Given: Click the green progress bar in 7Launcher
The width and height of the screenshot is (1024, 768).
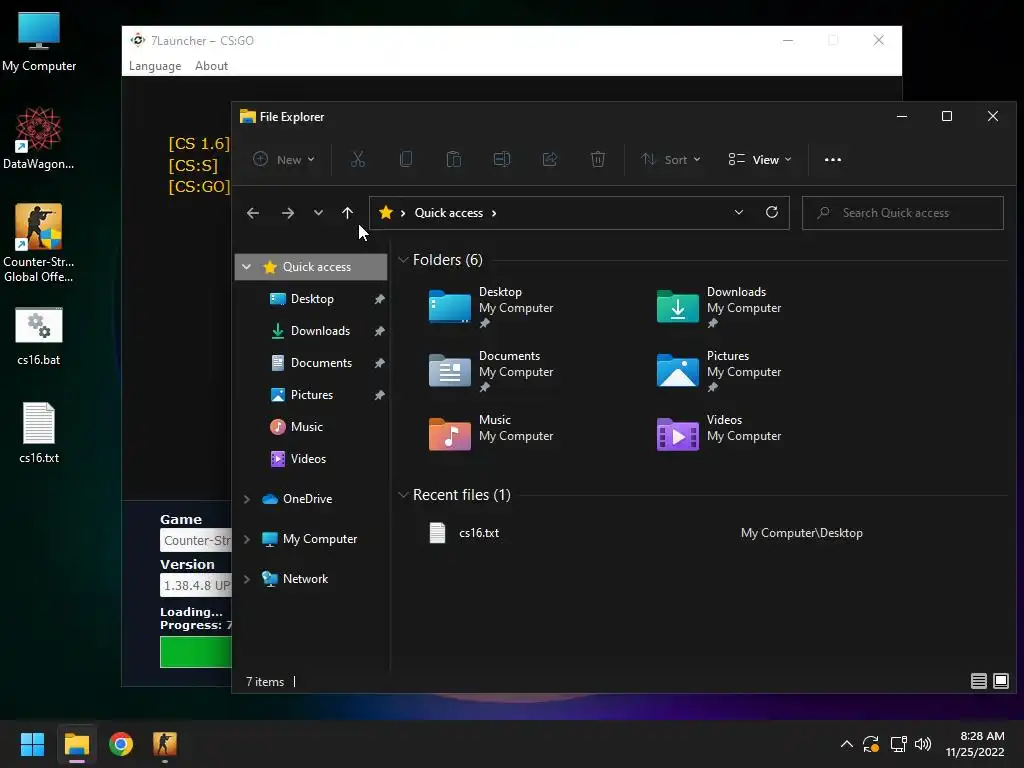Looking at the screenshot, I should (x=195, y=652).
